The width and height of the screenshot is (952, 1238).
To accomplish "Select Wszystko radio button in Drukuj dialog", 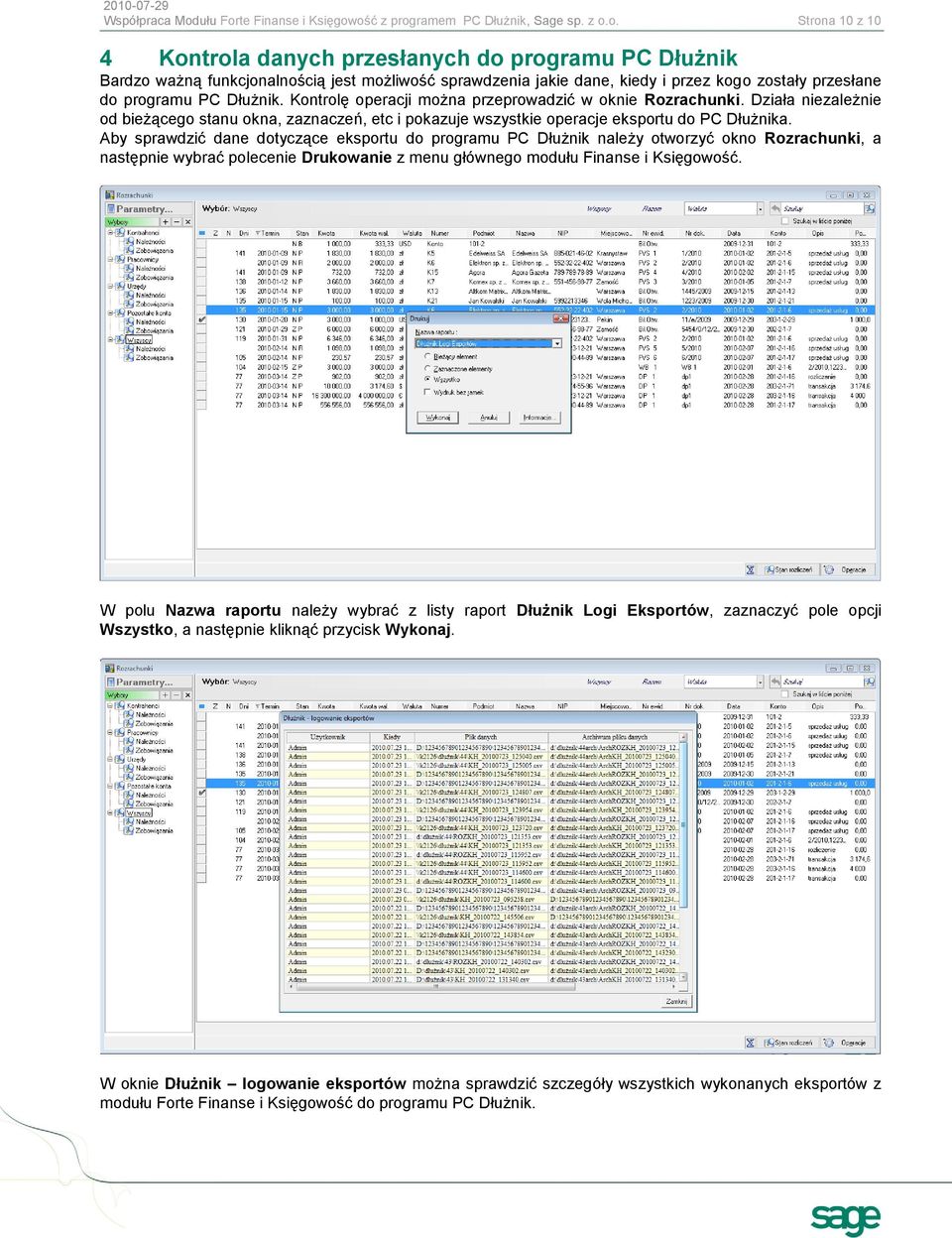I will (x=428, y=380).
